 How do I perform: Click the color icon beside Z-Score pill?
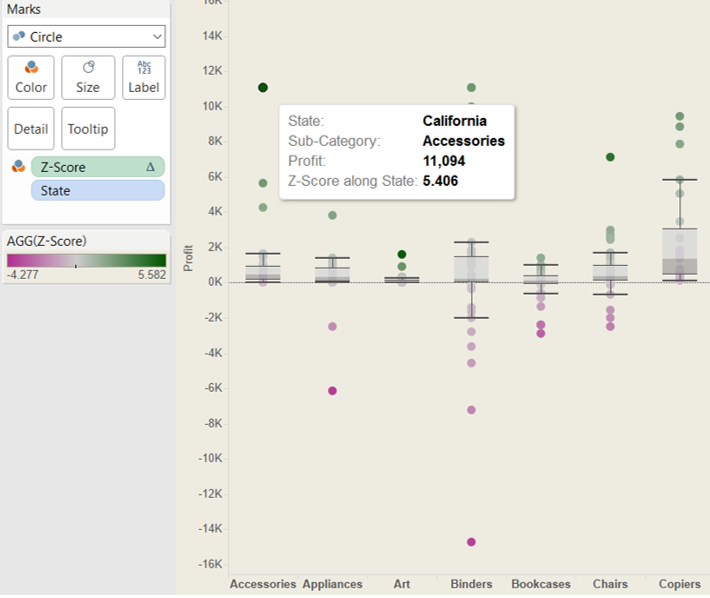(18, 167)
